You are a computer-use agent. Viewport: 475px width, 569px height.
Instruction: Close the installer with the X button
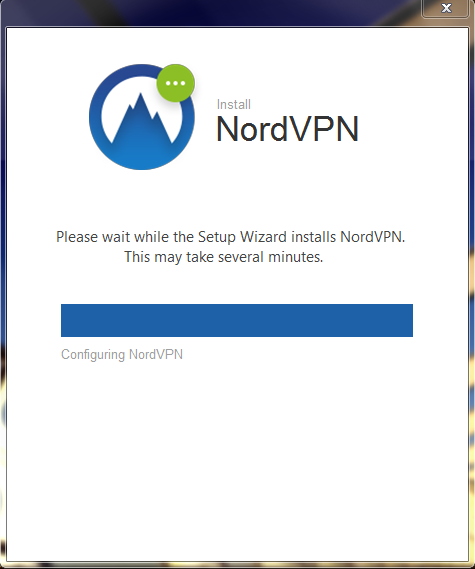(446, 8)
